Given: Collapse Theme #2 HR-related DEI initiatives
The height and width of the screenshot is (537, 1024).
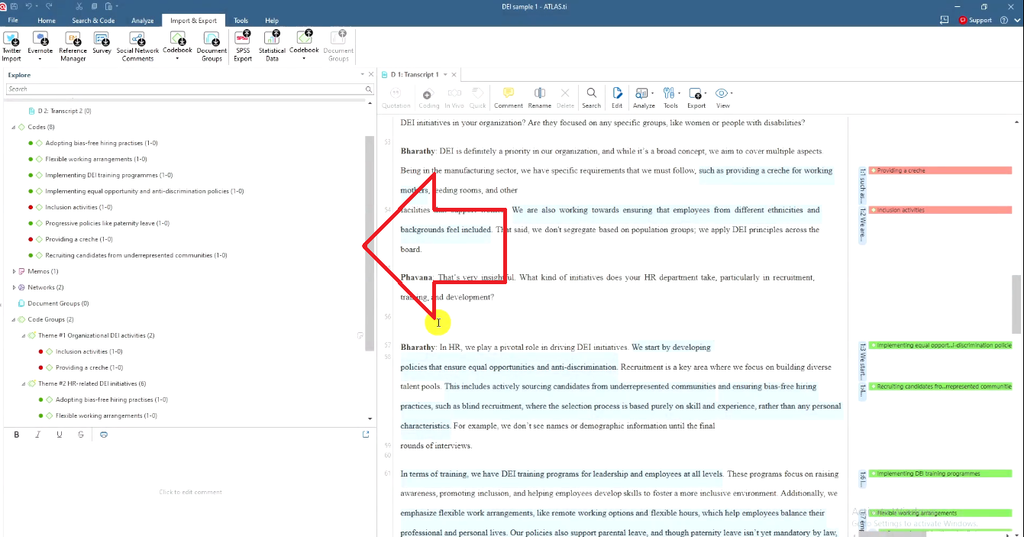Looking at the screenshot, I should [x=24, y=384].
